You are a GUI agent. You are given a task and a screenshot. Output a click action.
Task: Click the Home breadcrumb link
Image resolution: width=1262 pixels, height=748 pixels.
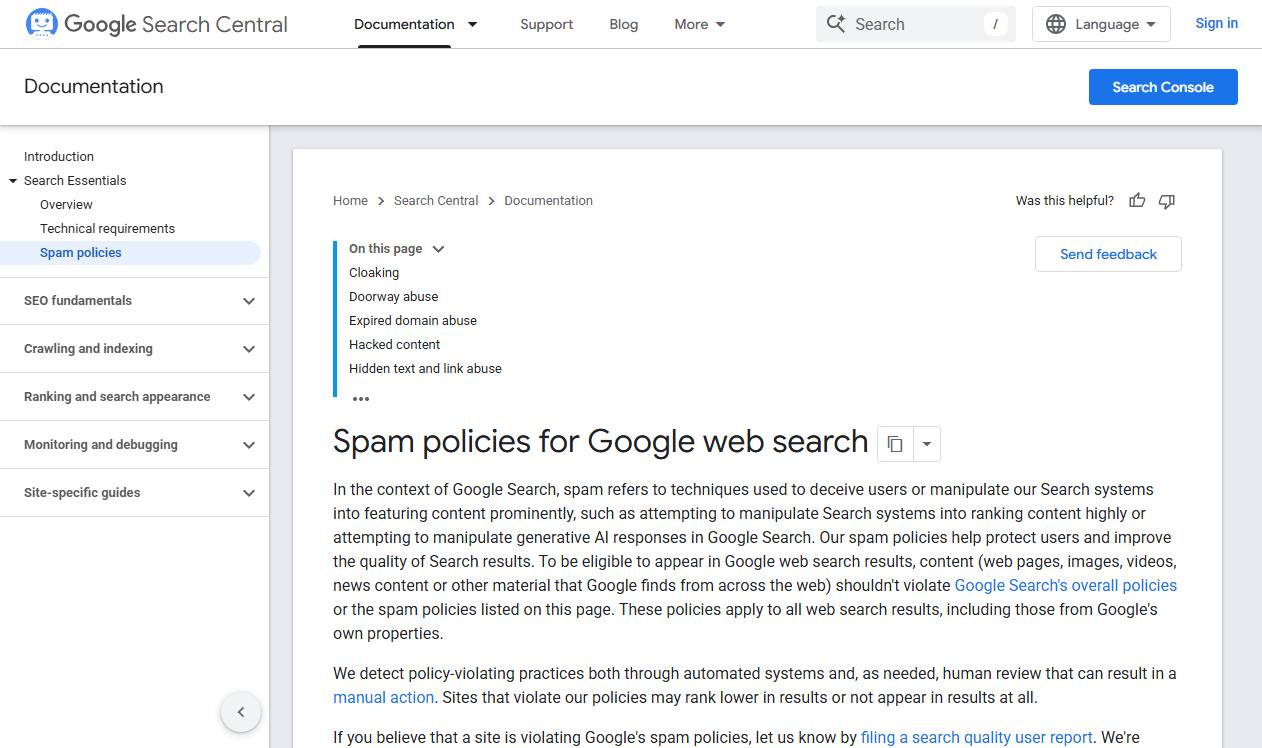pyautogui.click(x=350, y=201)
